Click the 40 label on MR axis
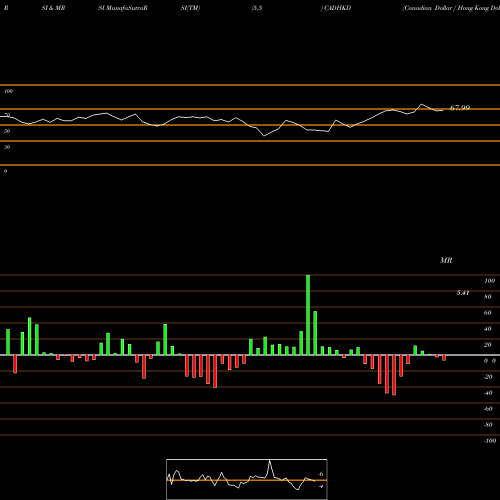 click(x=488, y=329)
